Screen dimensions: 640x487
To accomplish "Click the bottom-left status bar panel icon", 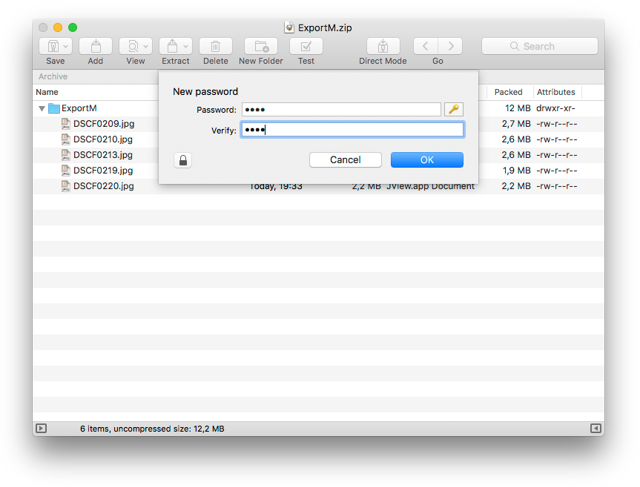I will coord(41,428).
